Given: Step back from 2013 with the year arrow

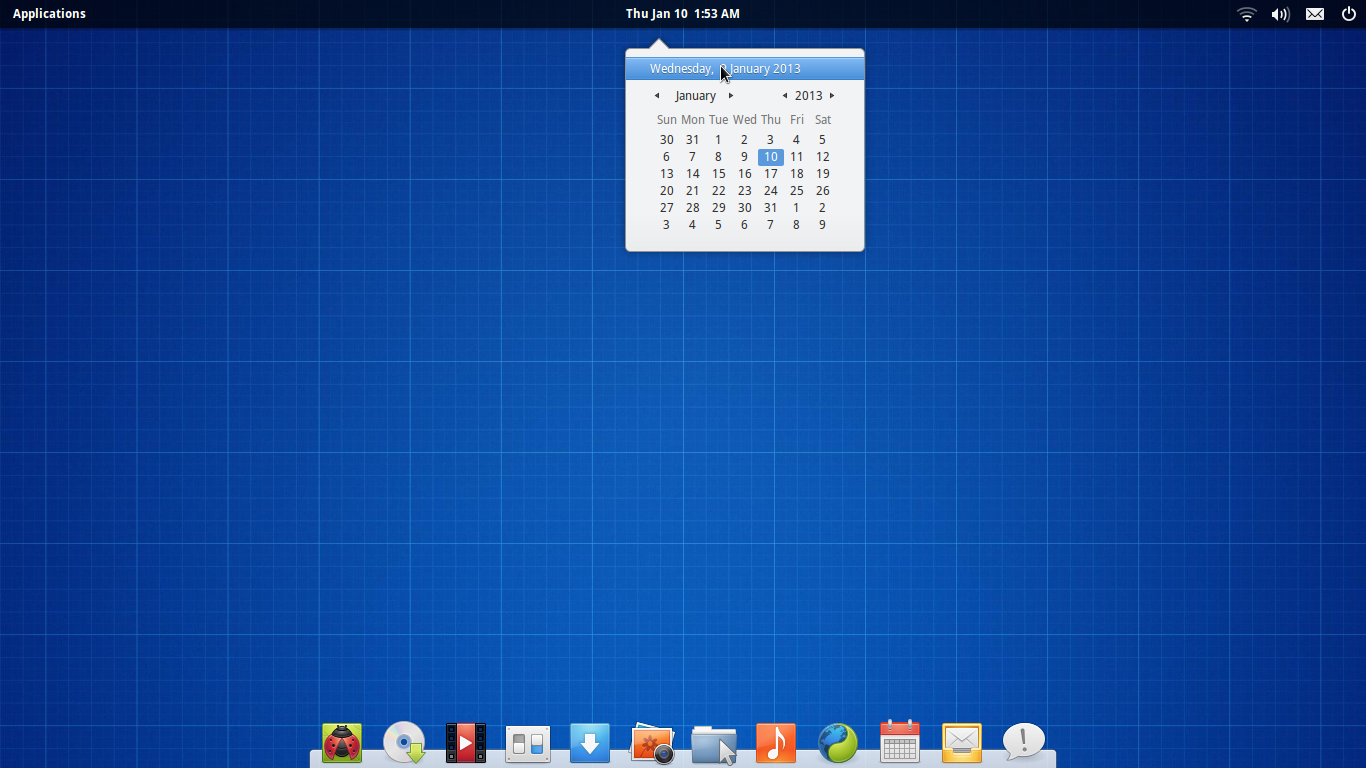Looking at the screenshot, I should tap(785, 95).
